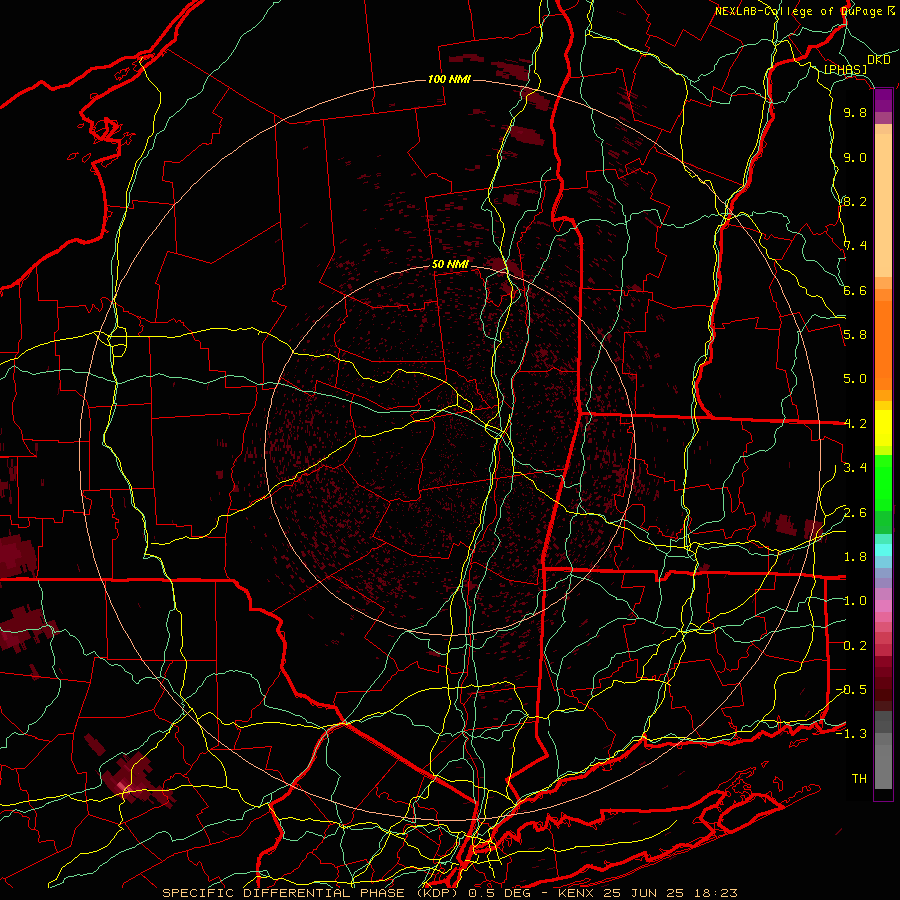Pick the bright green swatch near 3.4
The width and height of the screenshot is (900, 900).
click(883, 483)
